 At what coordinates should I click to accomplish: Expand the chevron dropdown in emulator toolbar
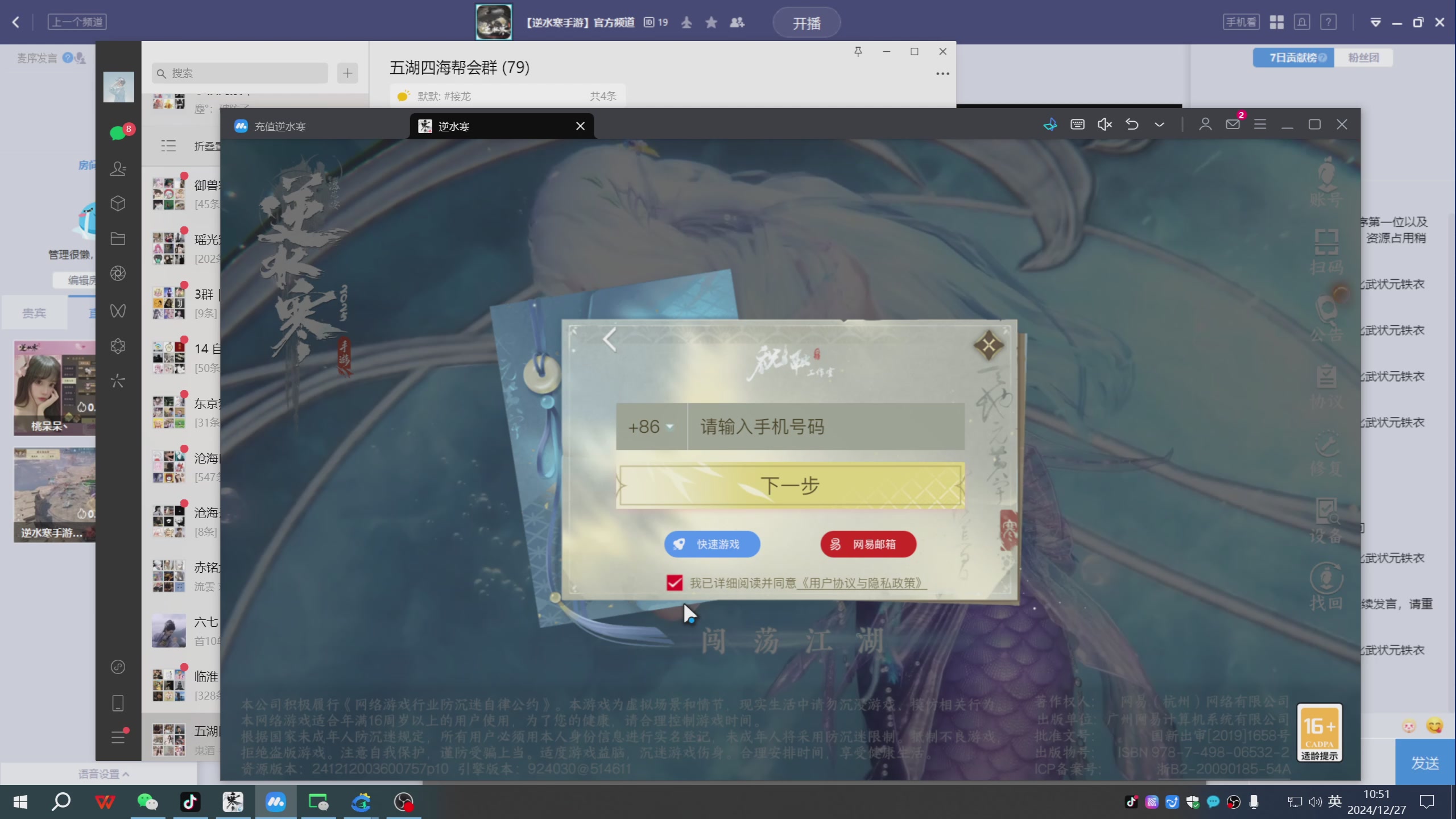1159,125
